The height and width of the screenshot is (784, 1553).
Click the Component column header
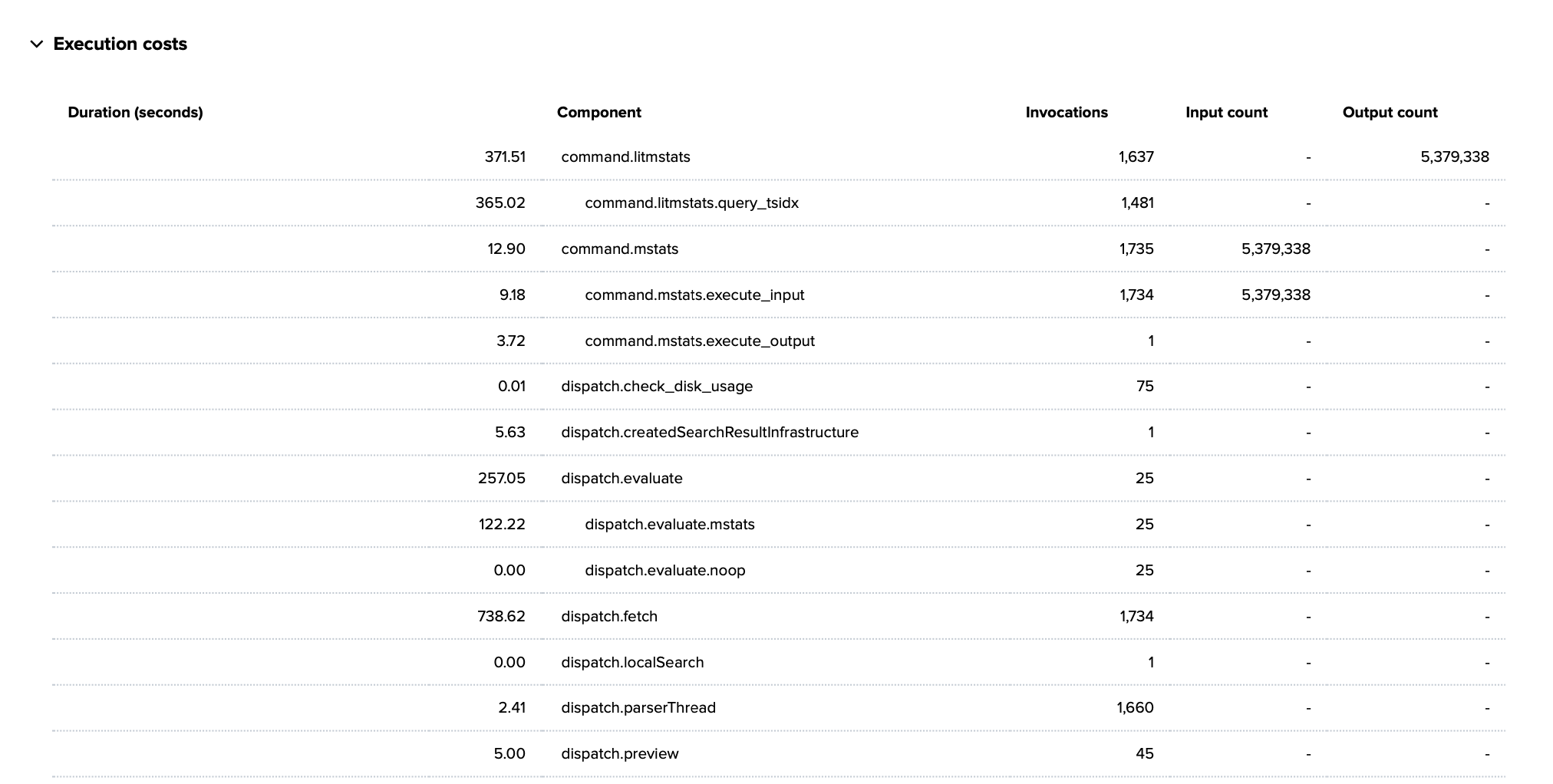pyautogui.click(x=598, y=113)
